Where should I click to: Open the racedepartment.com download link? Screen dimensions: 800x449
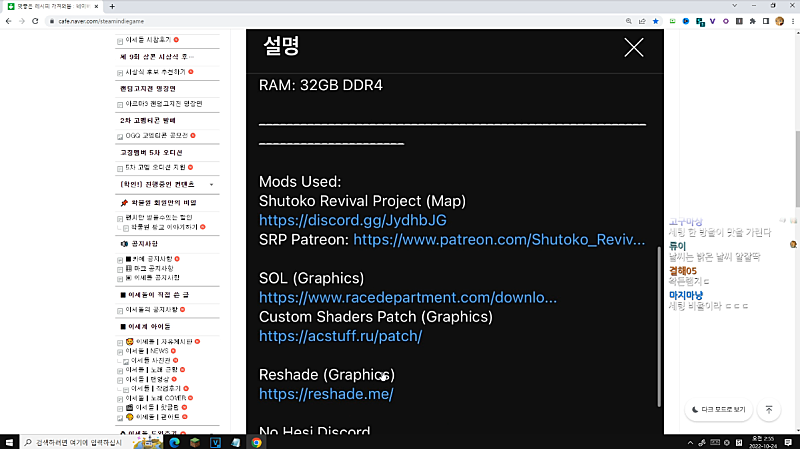click(408, 297)
